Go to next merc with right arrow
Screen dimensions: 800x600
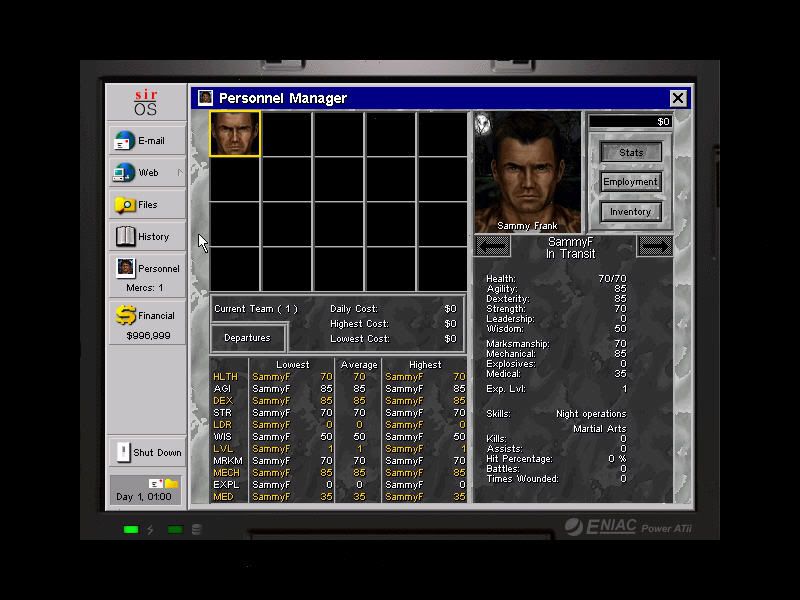(x=654, y=246)
